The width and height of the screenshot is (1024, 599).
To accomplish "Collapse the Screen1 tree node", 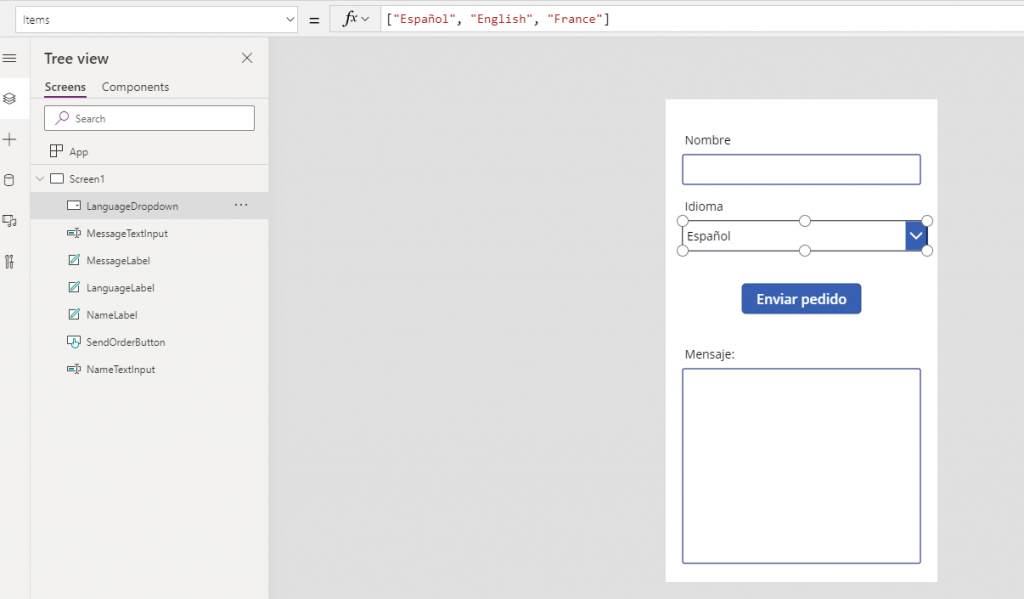I will [x=40, y=179].
